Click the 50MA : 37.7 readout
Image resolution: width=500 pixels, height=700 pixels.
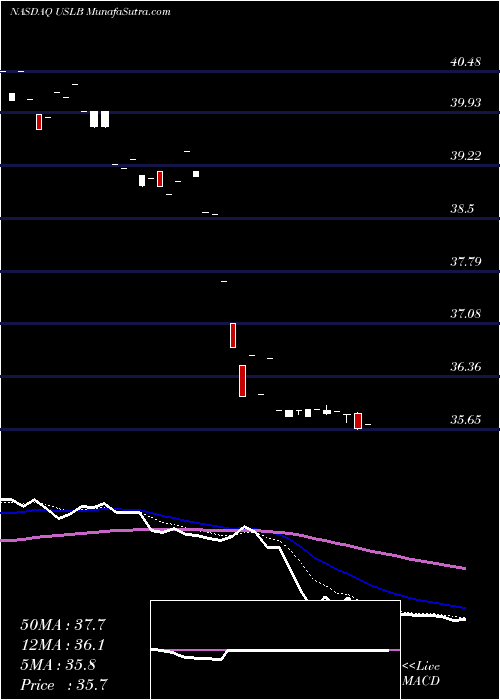(x=63, y=625)
